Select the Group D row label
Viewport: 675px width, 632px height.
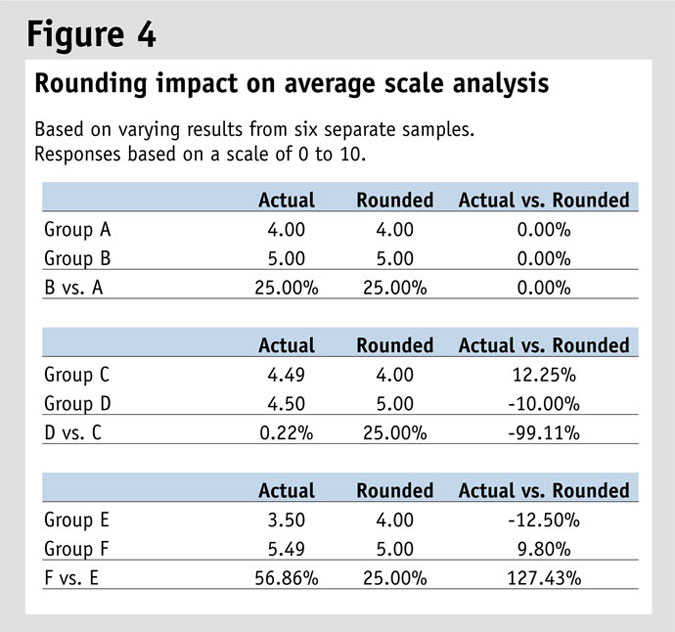[77, 404]
